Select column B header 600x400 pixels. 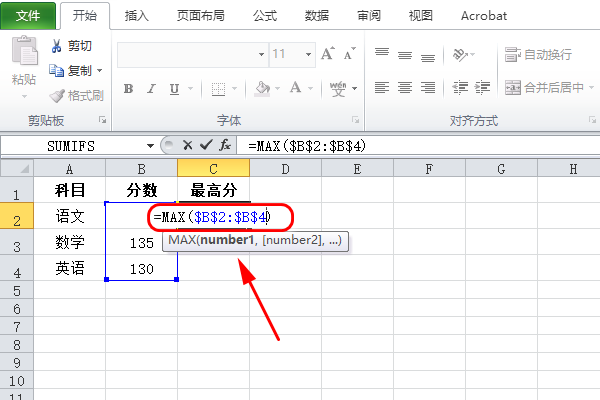click(x=142, y=168)
